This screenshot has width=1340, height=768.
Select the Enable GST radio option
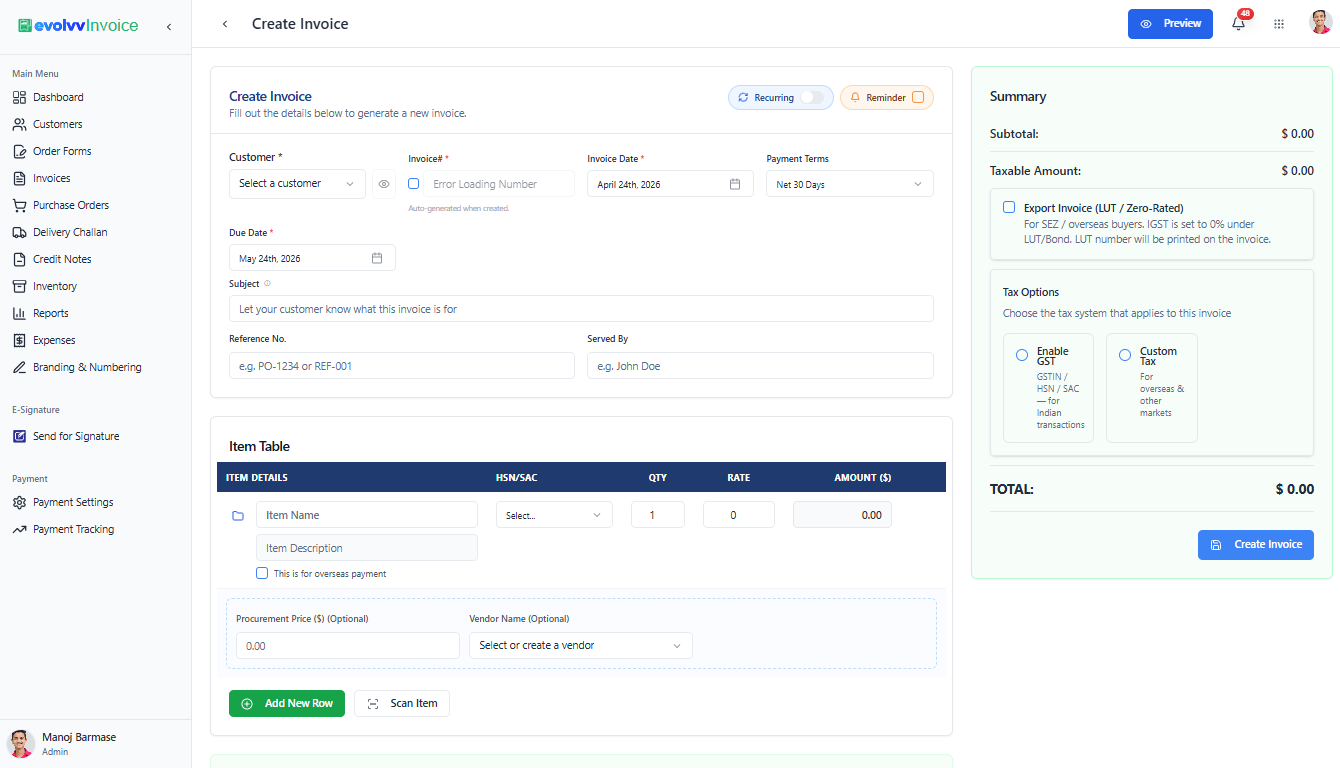point(1022,355)
